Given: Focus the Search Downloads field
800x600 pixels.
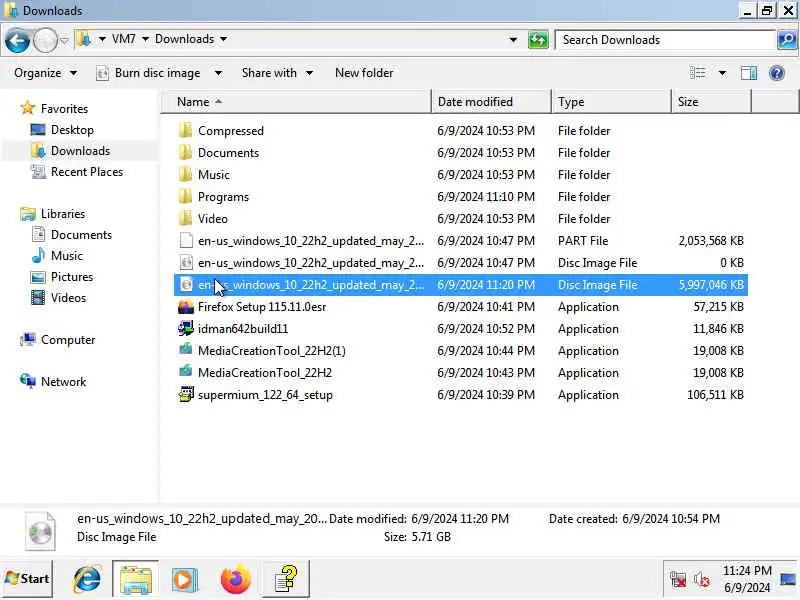Looking at the screenshot, I should 665,40.
